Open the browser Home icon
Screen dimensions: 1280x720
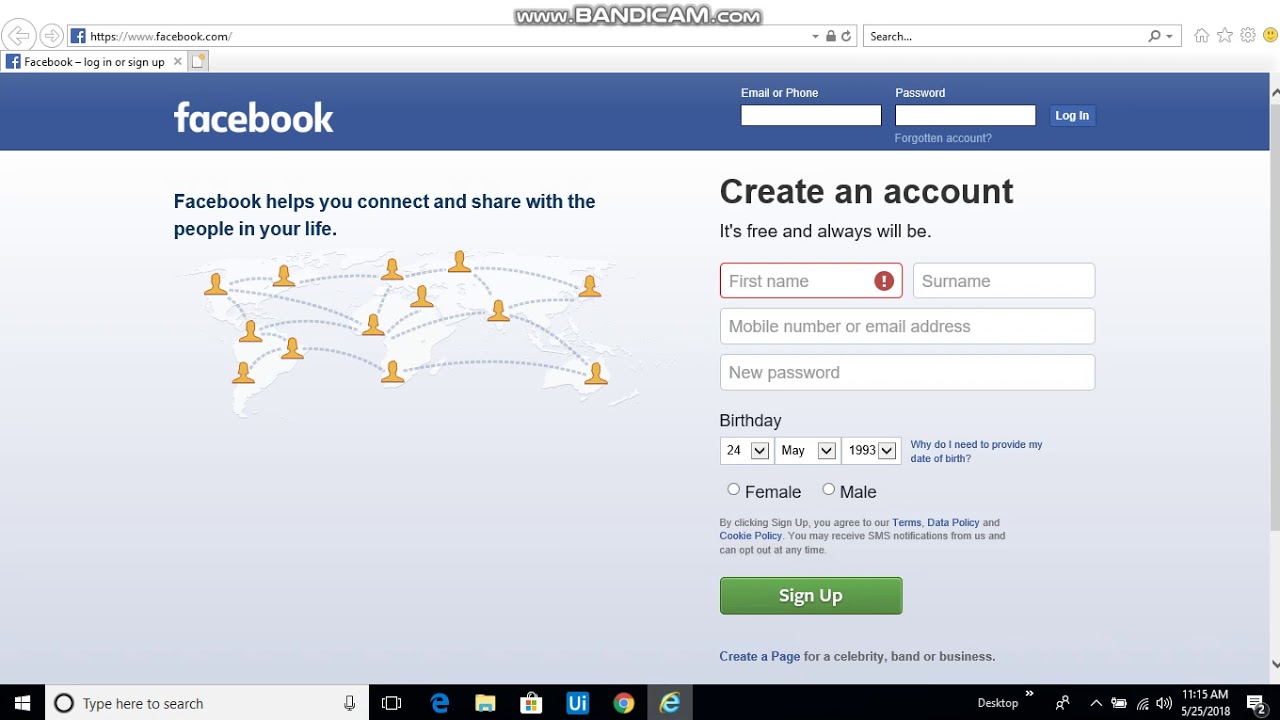(x=1202, y=36)
